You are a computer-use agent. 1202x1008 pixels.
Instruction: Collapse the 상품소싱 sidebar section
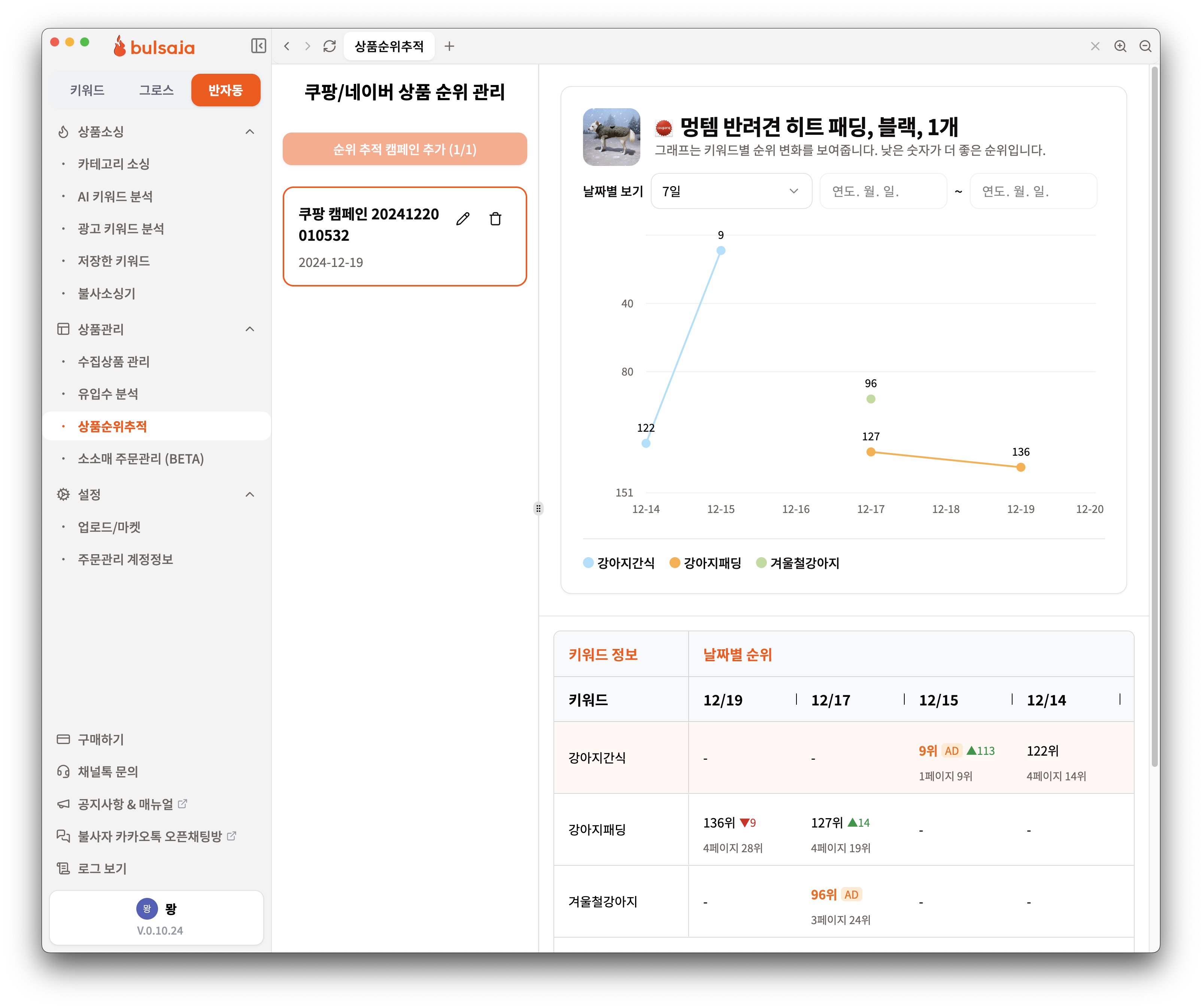[x=249, y=132]
